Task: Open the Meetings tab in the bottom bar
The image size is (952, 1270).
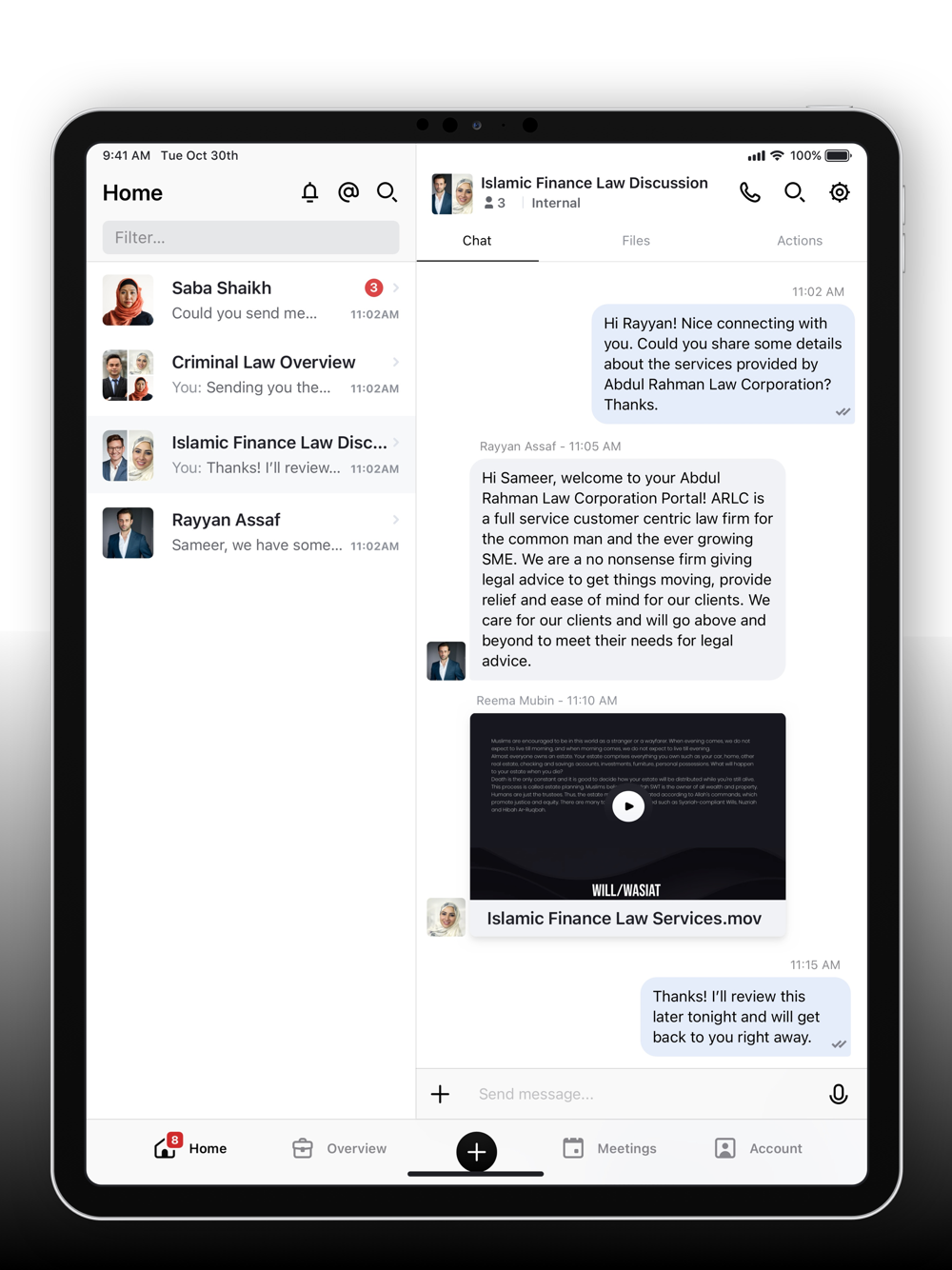Action: [x=609, y=1148]
